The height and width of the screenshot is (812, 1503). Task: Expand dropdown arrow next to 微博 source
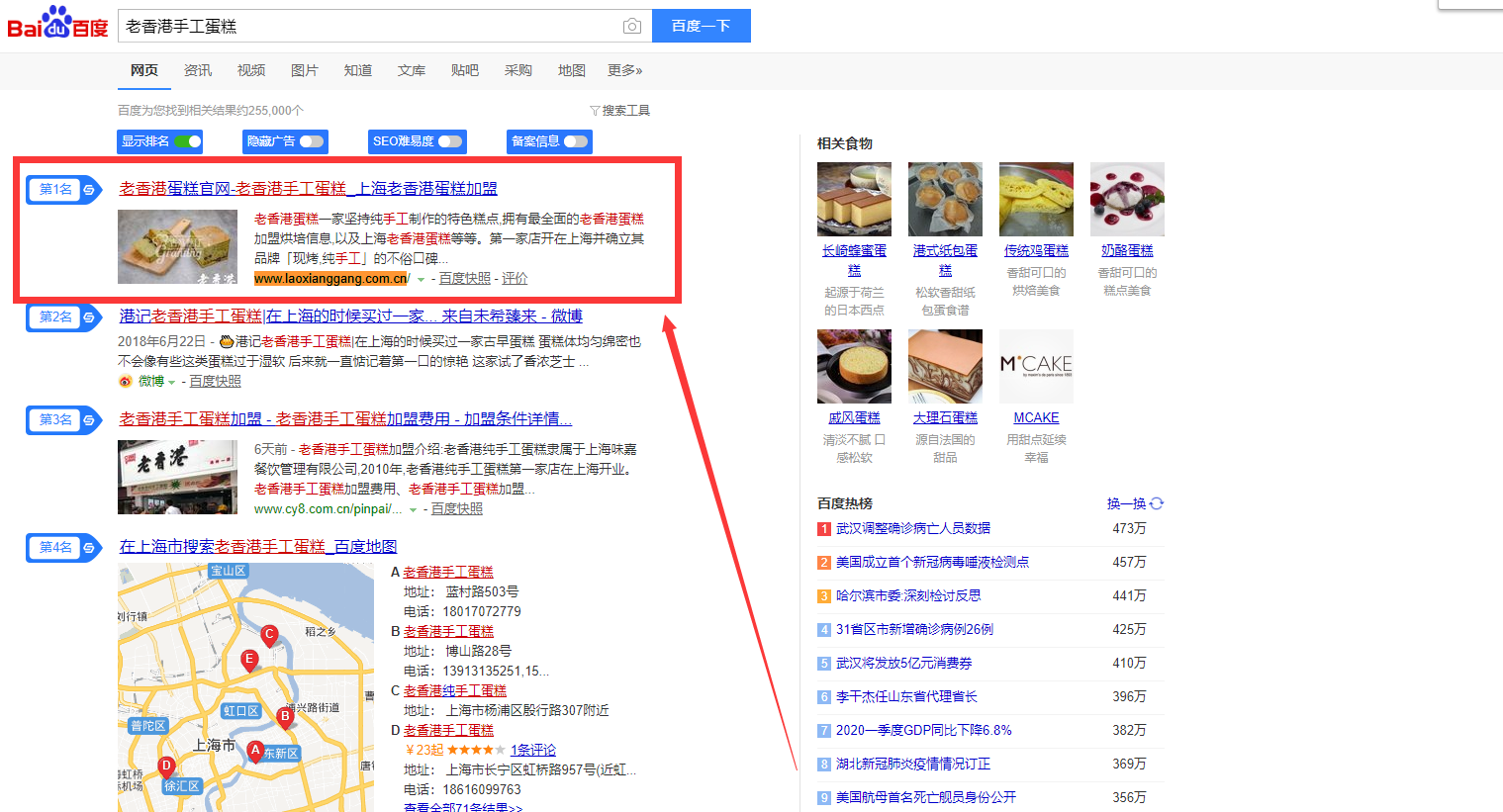(x=171, y=383)
